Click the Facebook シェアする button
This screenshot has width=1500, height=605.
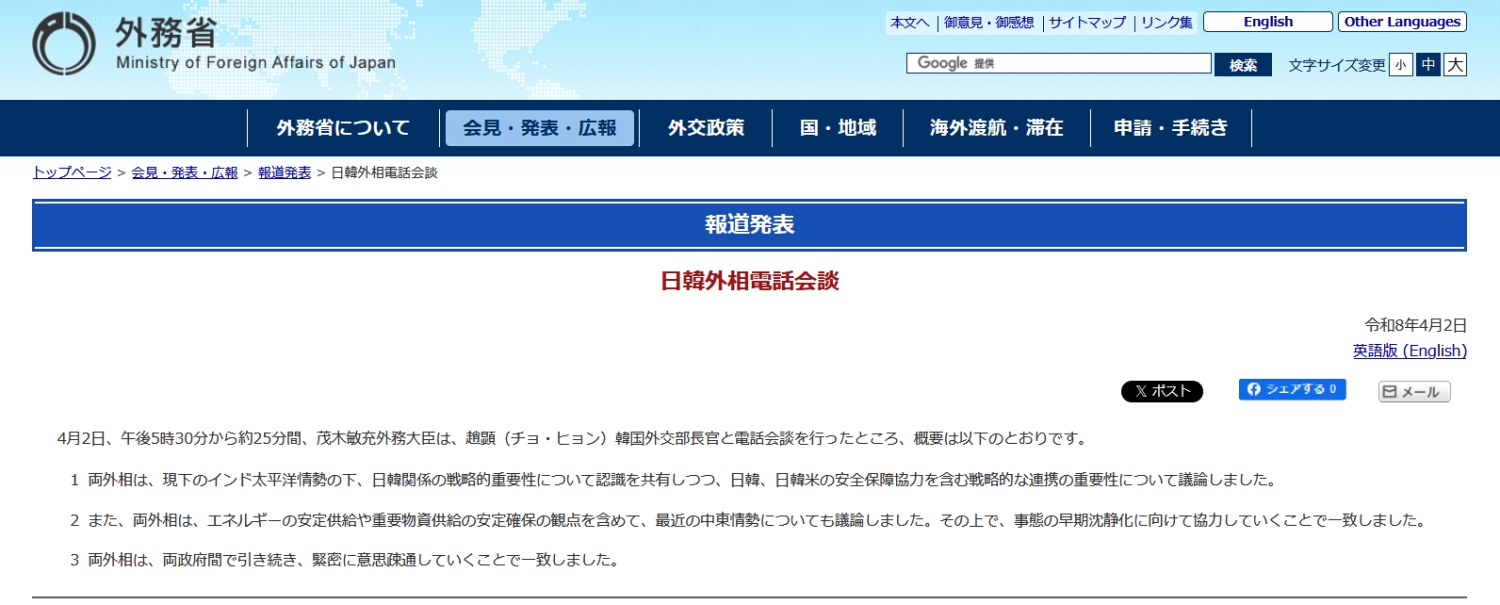click(1292, 390)
